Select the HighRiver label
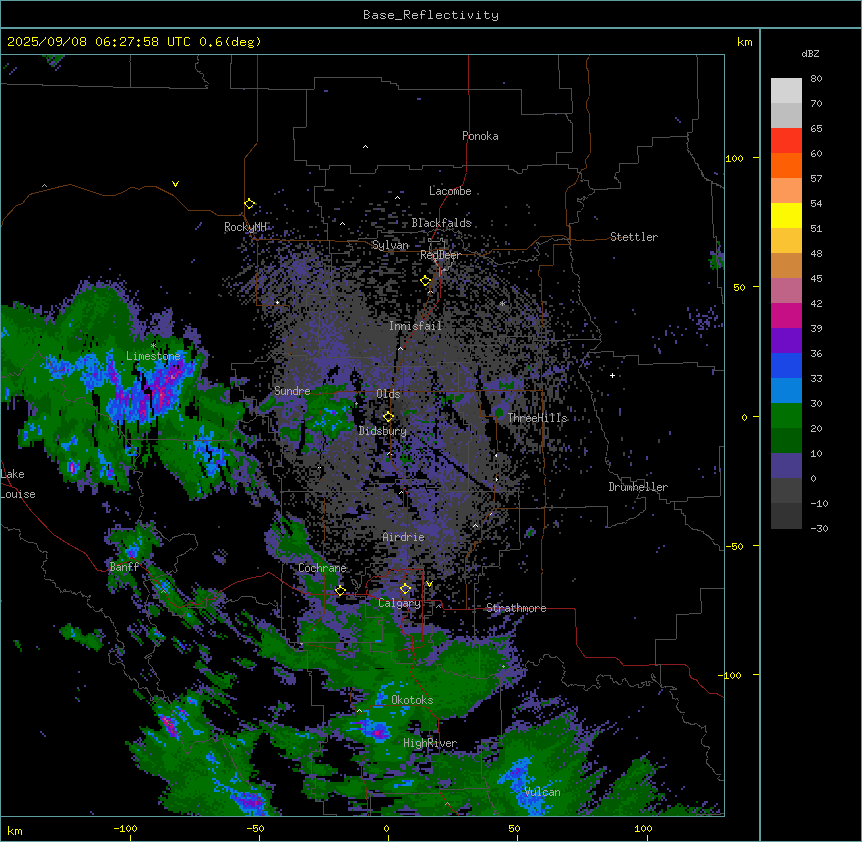The height and width of the screenshot is (842, 862). point(430,743)
